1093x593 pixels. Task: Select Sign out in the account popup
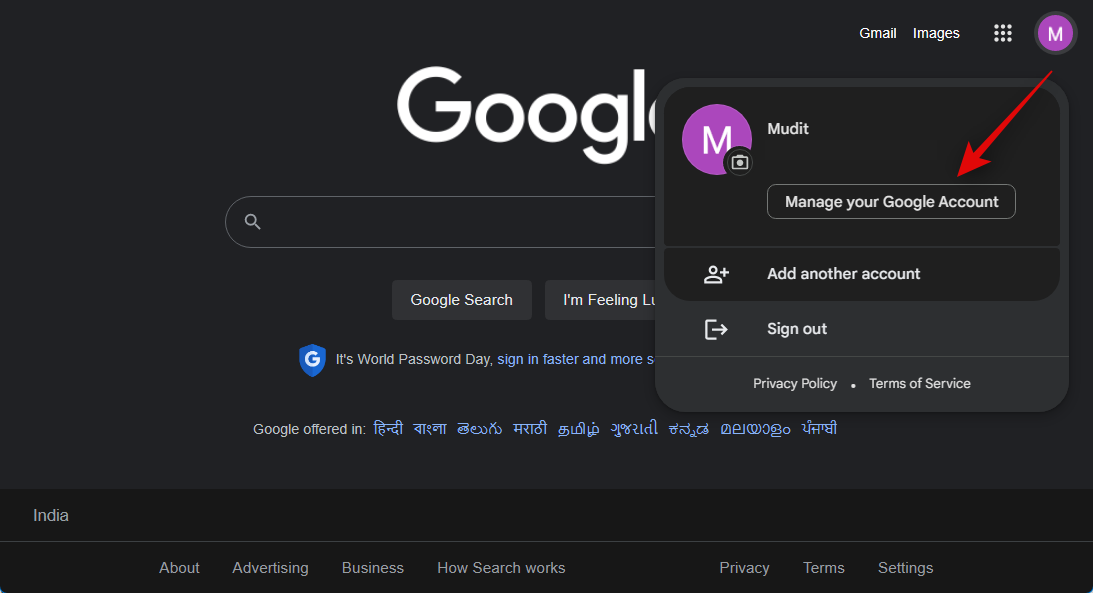(x=862, y=329)
